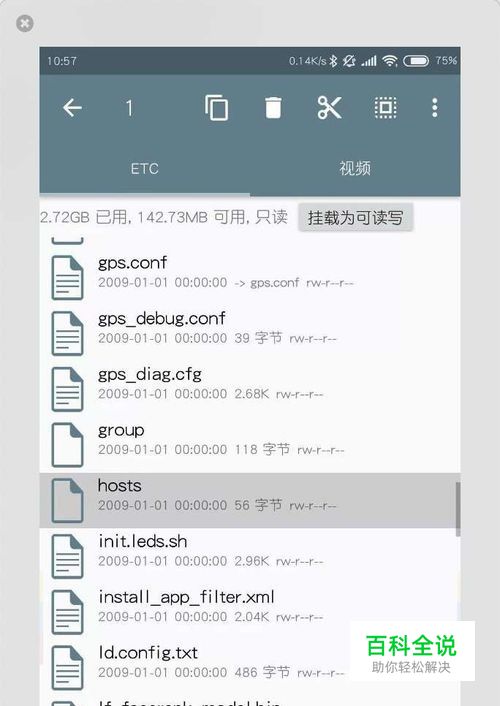Cut selected file with scissors icon

pos(329,108)
